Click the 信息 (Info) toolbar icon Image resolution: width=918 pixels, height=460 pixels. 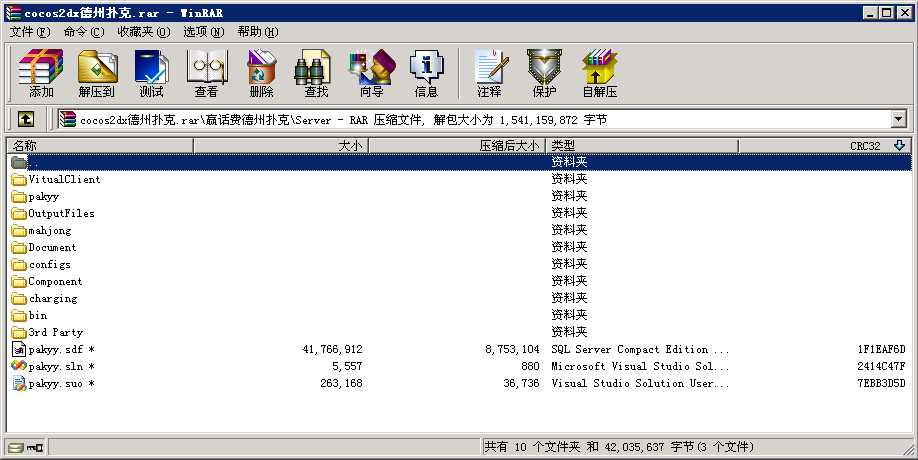tap(426, 73)
